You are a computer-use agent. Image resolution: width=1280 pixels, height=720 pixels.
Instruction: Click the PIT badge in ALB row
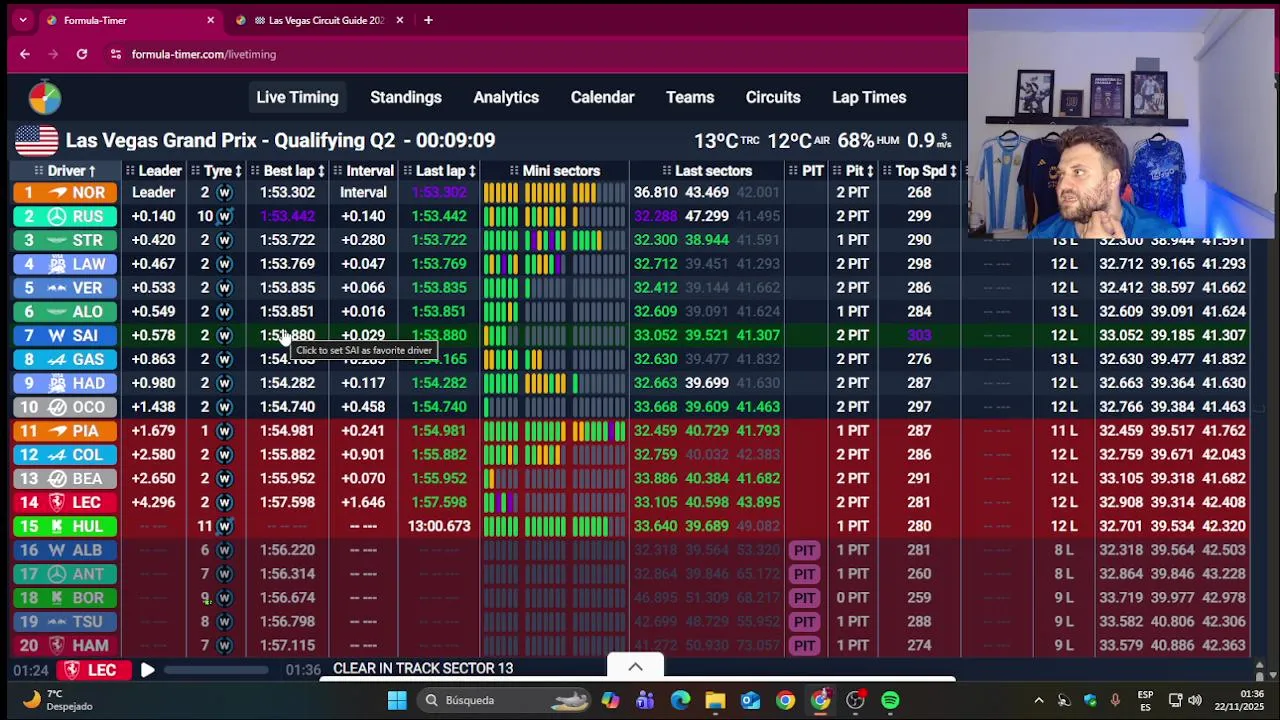[x=804, y=550]
